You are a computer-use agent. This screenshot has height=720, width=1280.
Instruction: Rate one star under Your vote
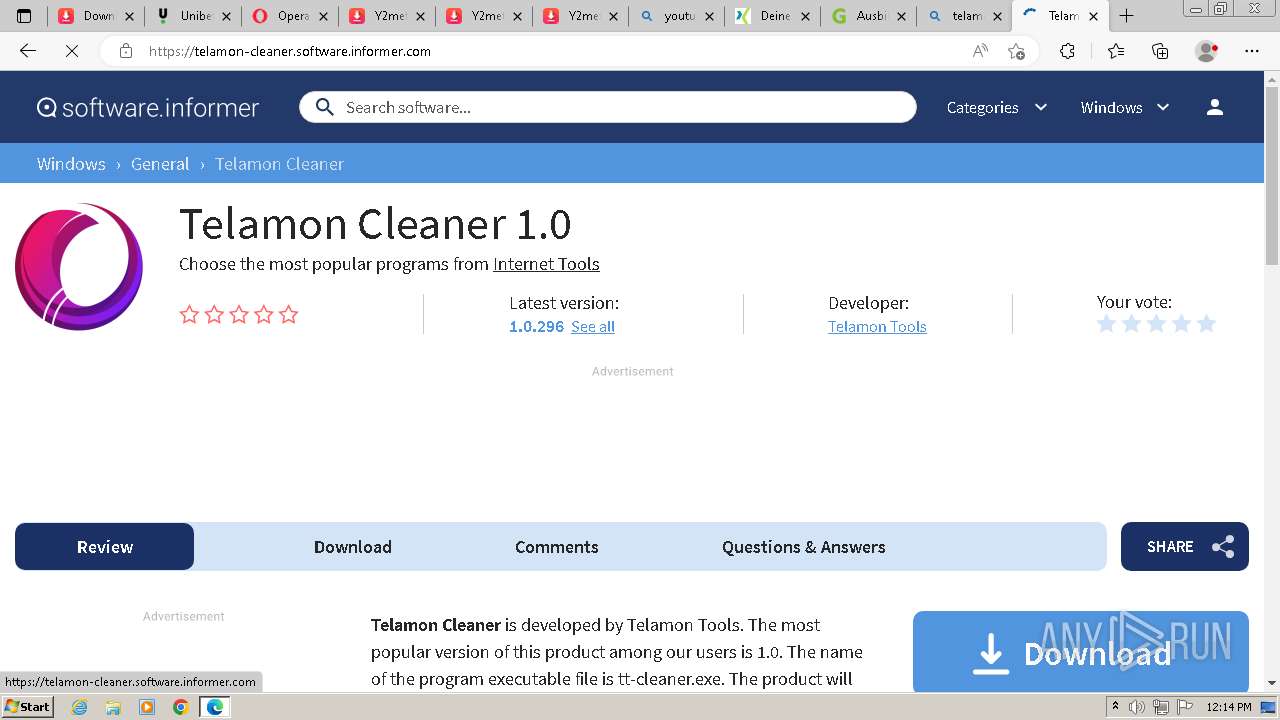coord(1106,324)
